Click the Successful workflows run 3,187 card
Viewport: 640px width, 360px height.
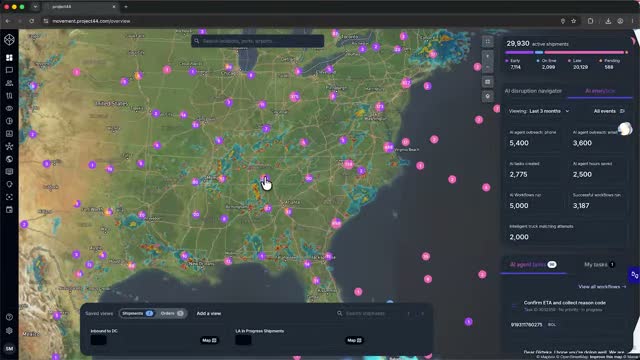pos(598,202)
